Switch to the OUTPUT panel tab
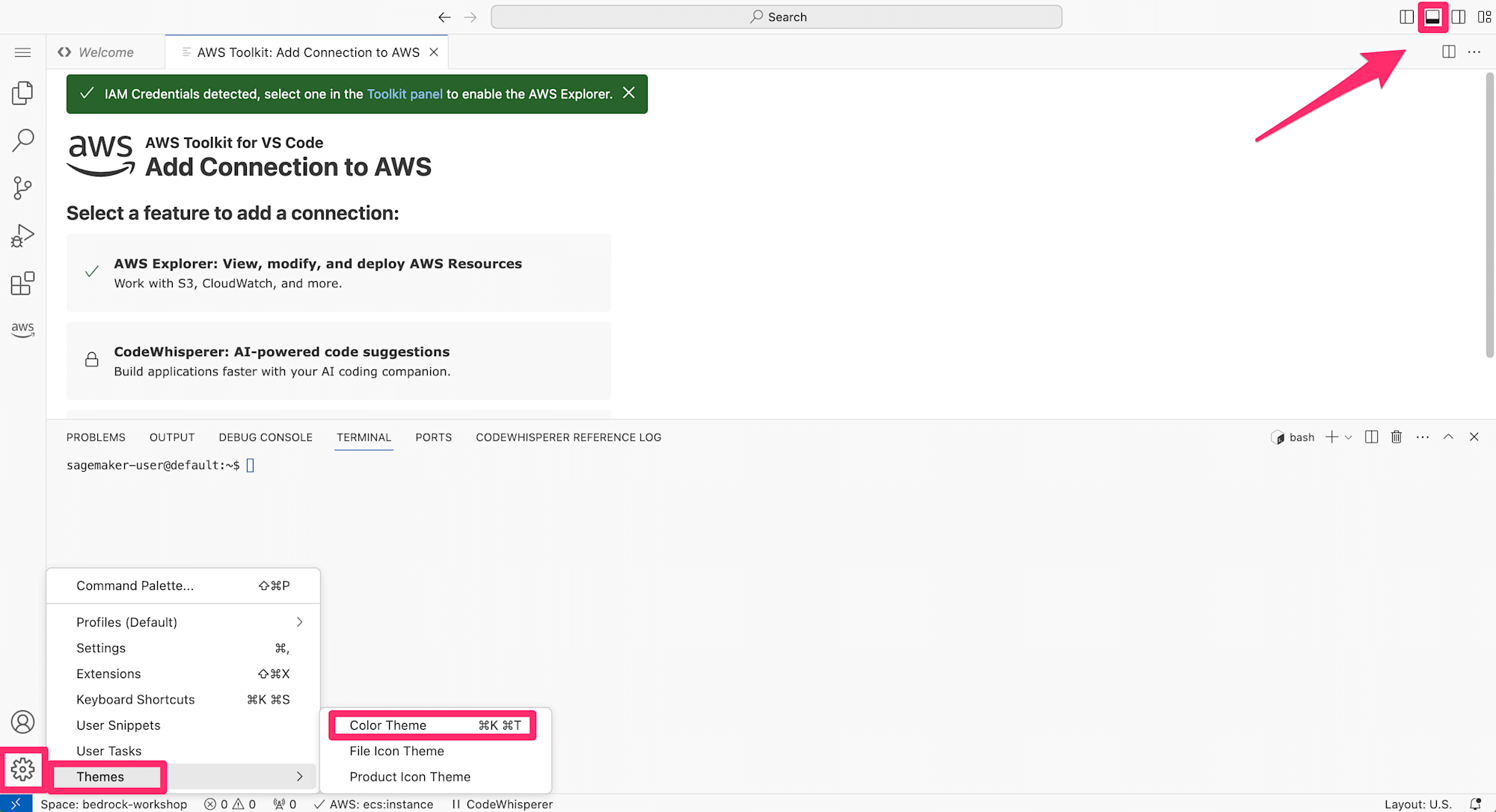The height and width of the screenshot is (812, 1496). [x=172, y=437]
